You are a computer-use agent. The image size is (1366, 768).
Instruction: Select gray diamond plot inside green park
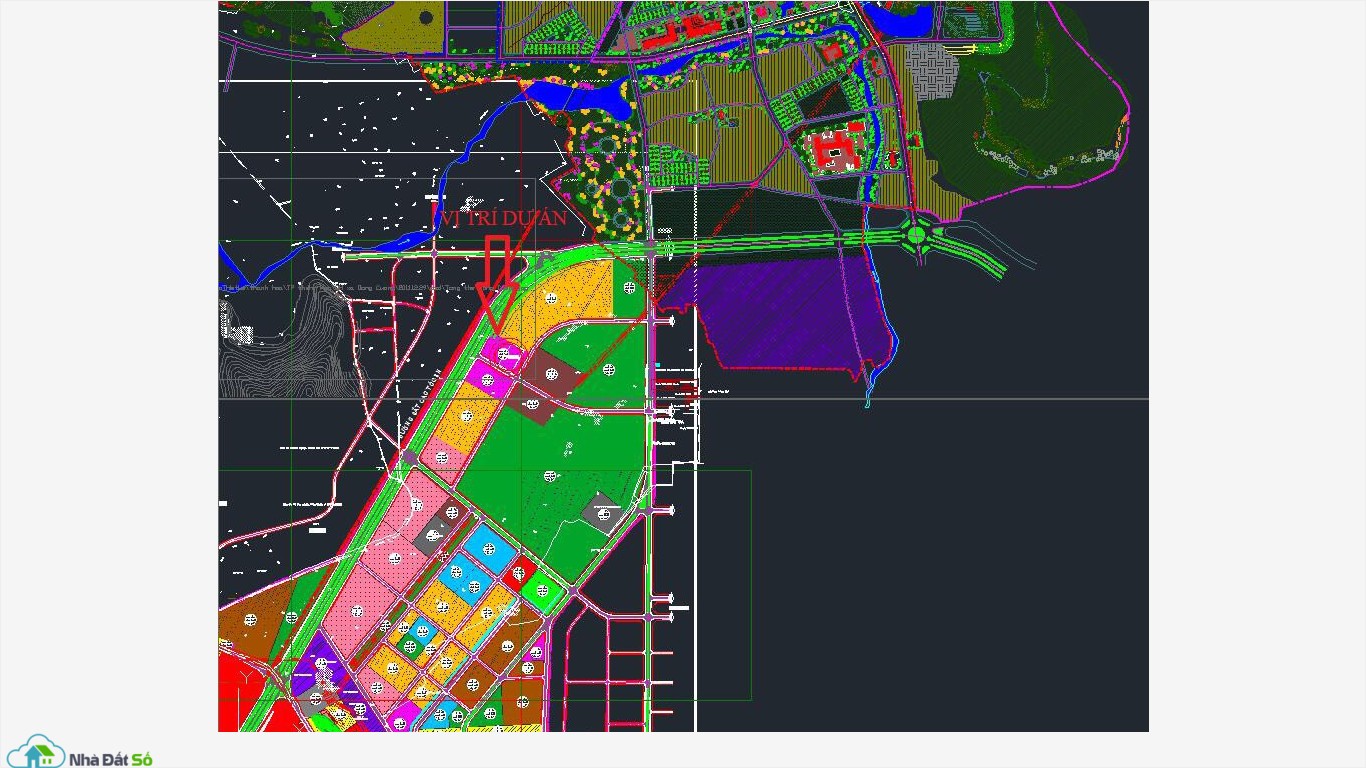pyautogui.click(x=603, y=514)
